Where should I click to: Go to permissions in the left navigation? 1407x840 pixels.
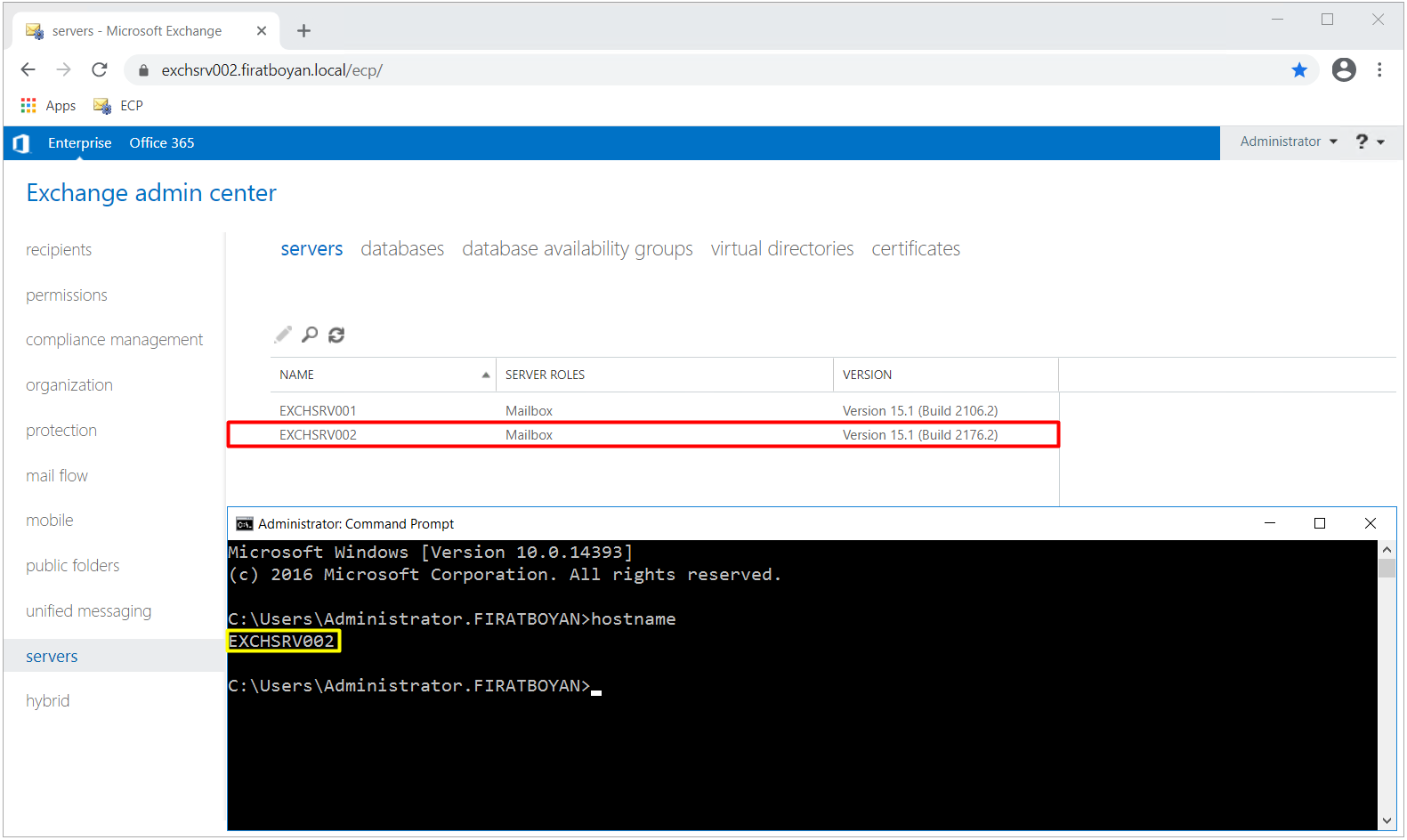[67, 295]
